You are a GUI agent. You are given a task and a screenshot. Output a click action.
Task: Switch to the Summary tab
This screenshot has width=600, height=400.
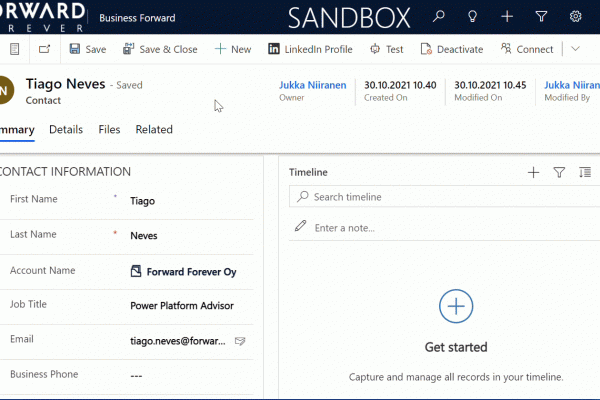pyautogui.click(x=17, y=130)
